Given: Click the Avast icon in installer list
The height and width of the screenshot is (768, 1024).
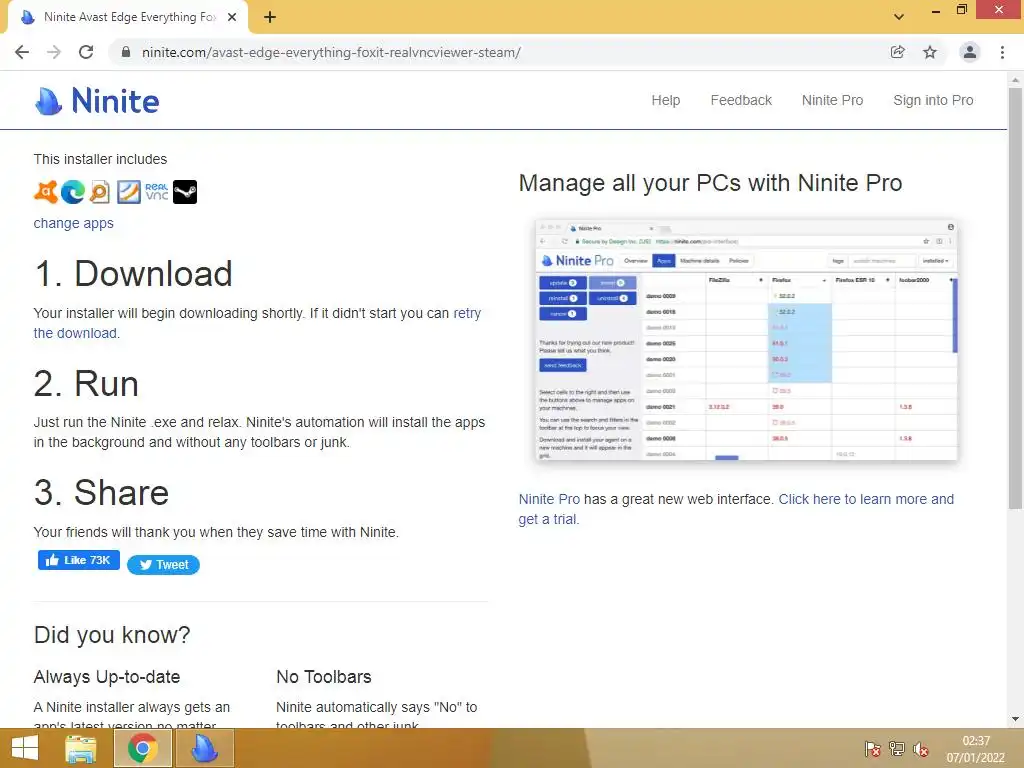Looking at the screenshot, I should click(x=46, y=192).
